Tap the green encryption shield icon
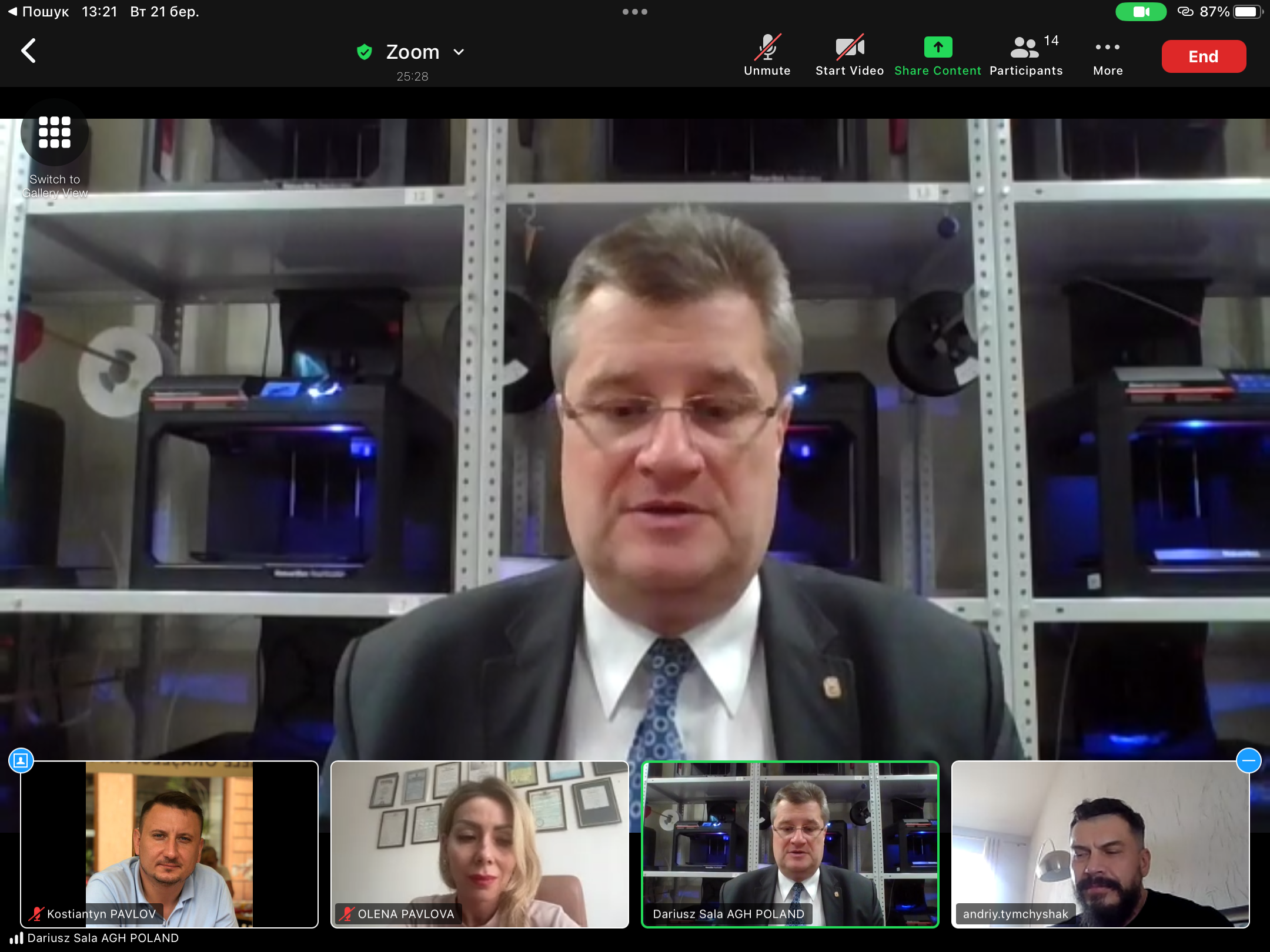 pyautogui.click(x=365, y=52)
